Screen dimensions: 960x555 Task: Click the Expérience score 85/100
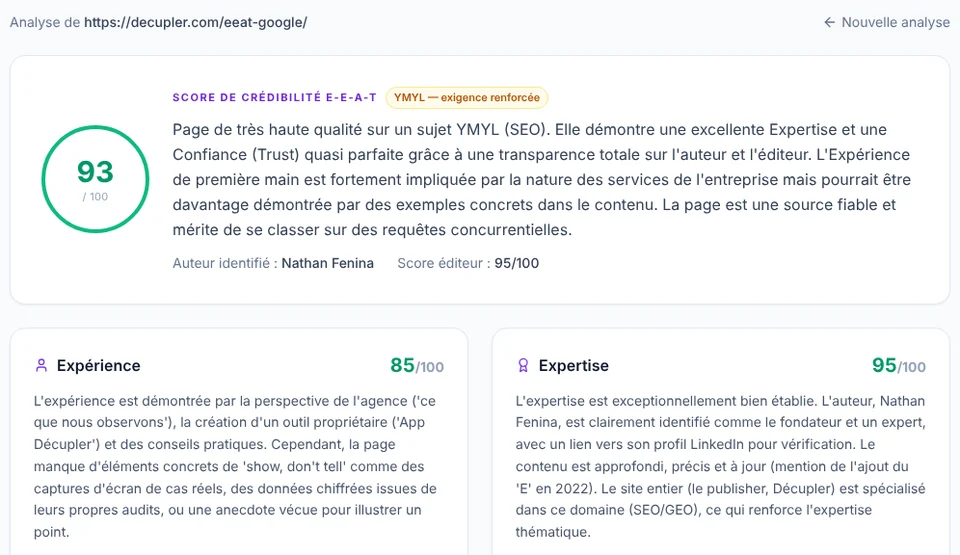click(x=417, y=366)
